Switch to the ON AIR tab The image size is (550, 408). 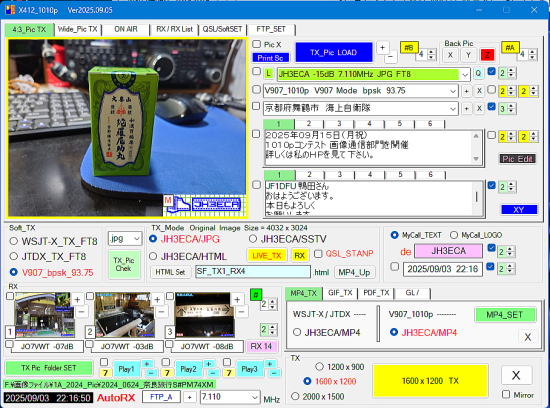tap(126, 29)
